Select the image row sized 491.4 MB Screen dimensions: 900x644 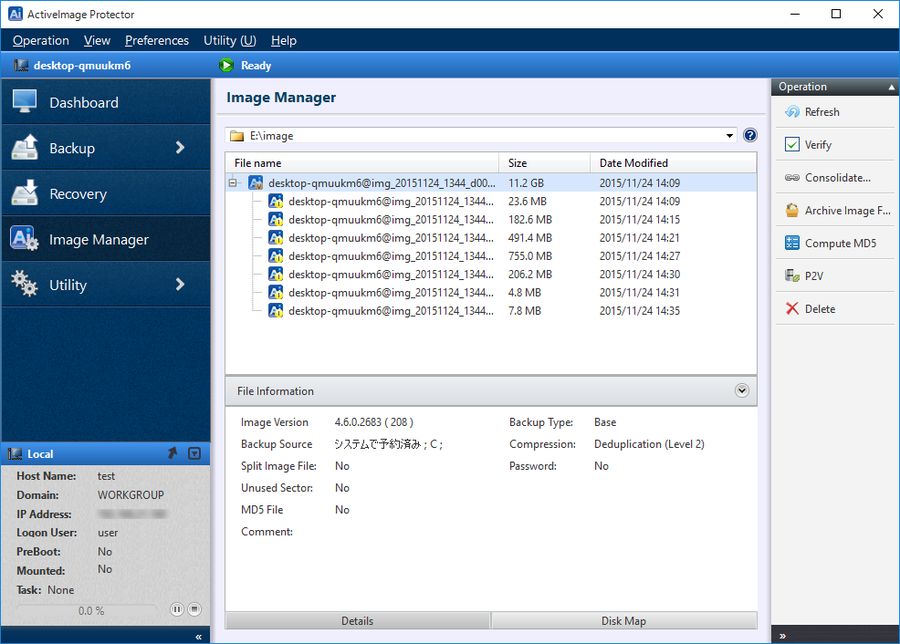click(x=491, y=238)
